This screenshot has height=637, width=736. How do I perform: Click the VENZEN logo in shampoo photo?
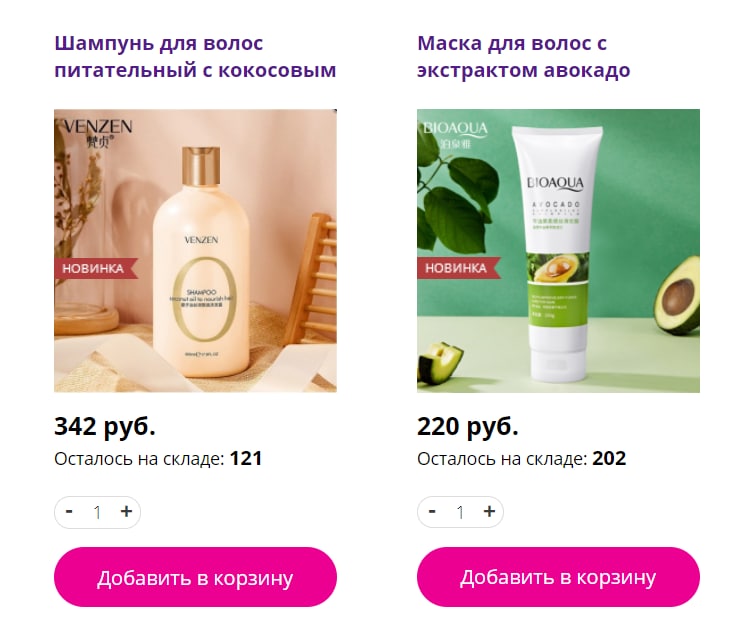point(98,133)
